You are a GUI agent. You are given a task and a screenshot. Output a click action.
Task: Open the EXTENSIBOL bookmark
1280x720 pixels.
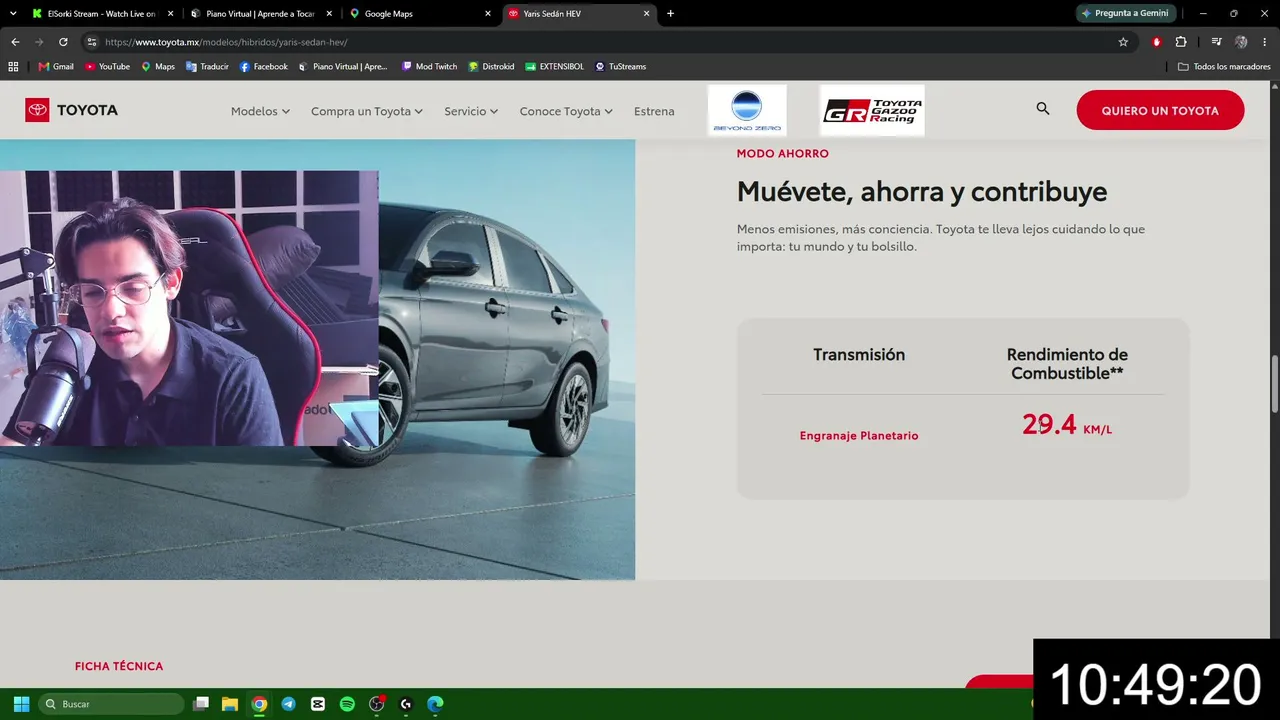(x=554, y=67)
